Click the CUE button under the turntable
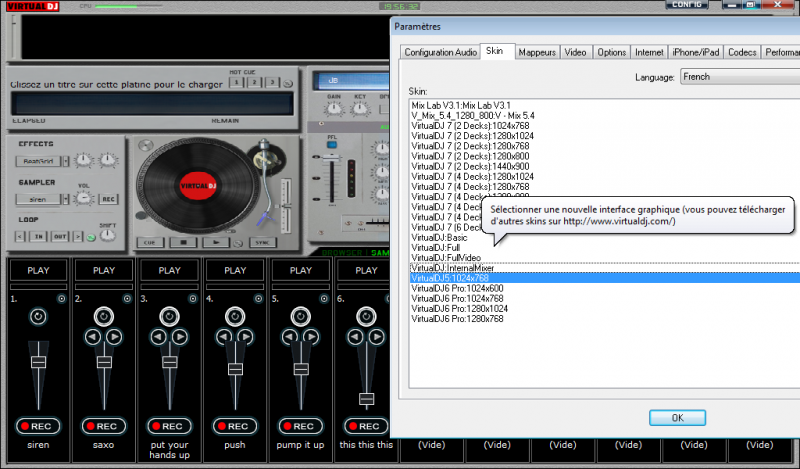Viewport: 800px width, 469px height. [x=150, y=242]
